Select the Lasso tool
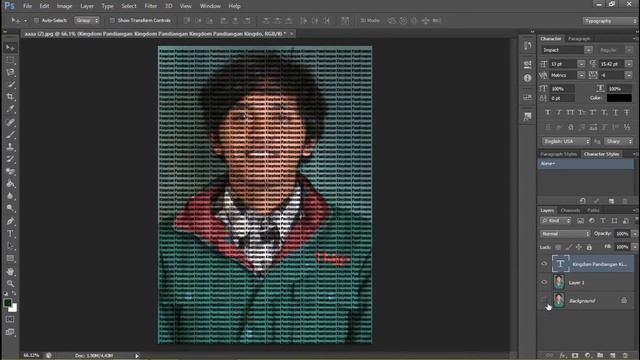640x360 pixels. click(x=10, y=72)
